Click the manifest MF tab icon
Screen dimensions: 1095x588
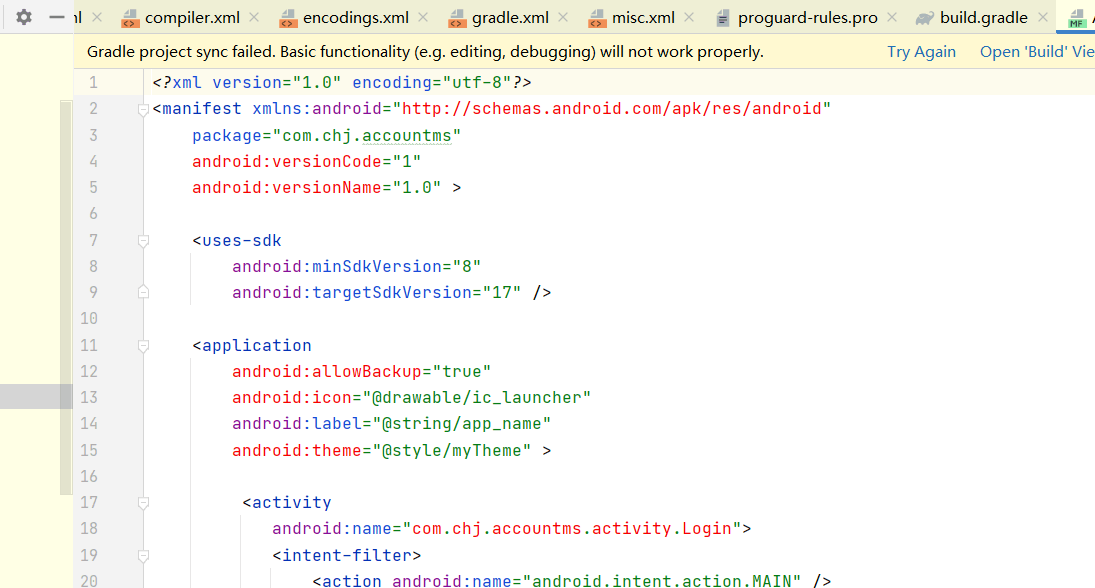point(1076,18)
